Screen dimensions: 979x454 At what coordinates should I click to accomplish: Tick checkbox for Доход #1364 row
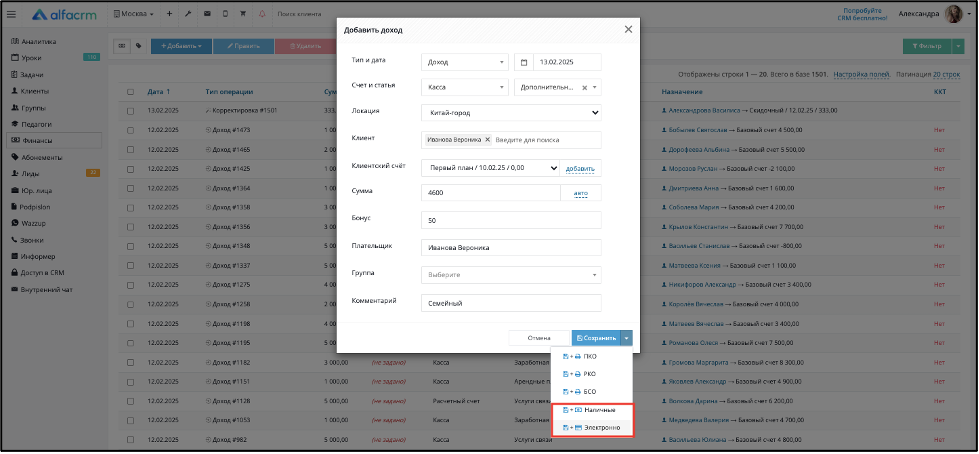click(x=130, y=188)
